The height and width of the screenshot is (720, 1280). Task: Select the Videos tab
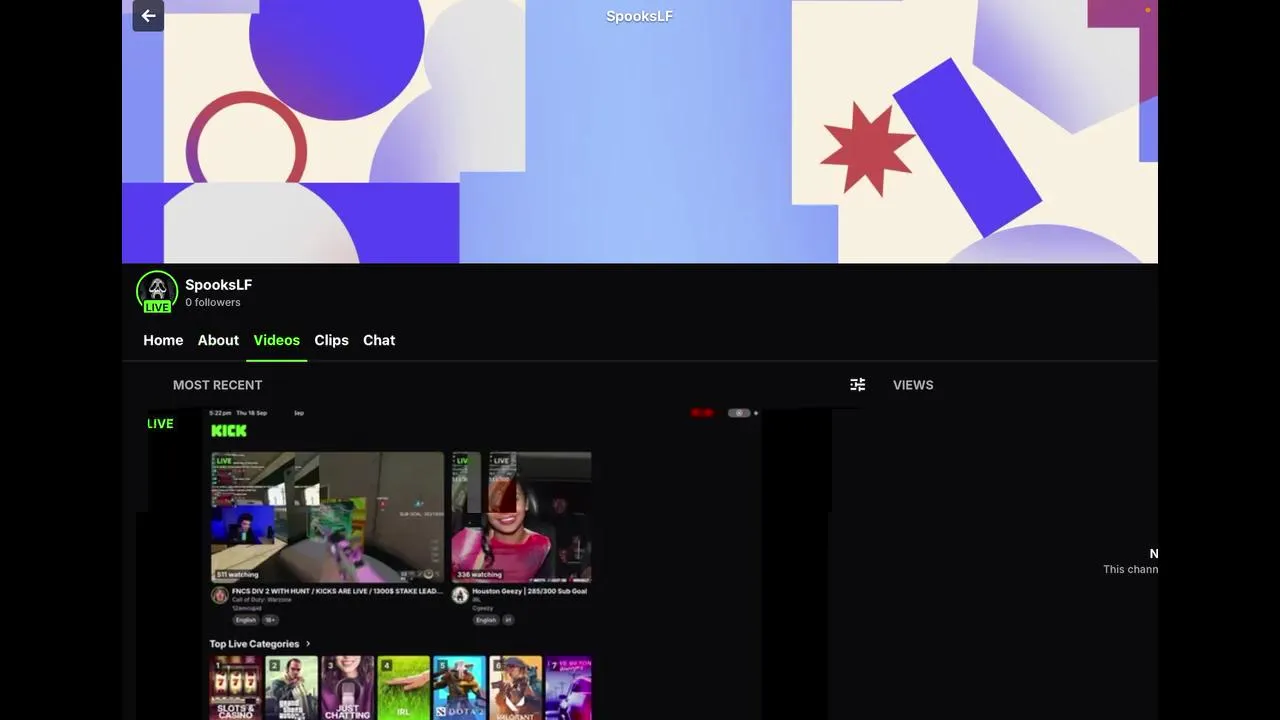pos(277,340)
